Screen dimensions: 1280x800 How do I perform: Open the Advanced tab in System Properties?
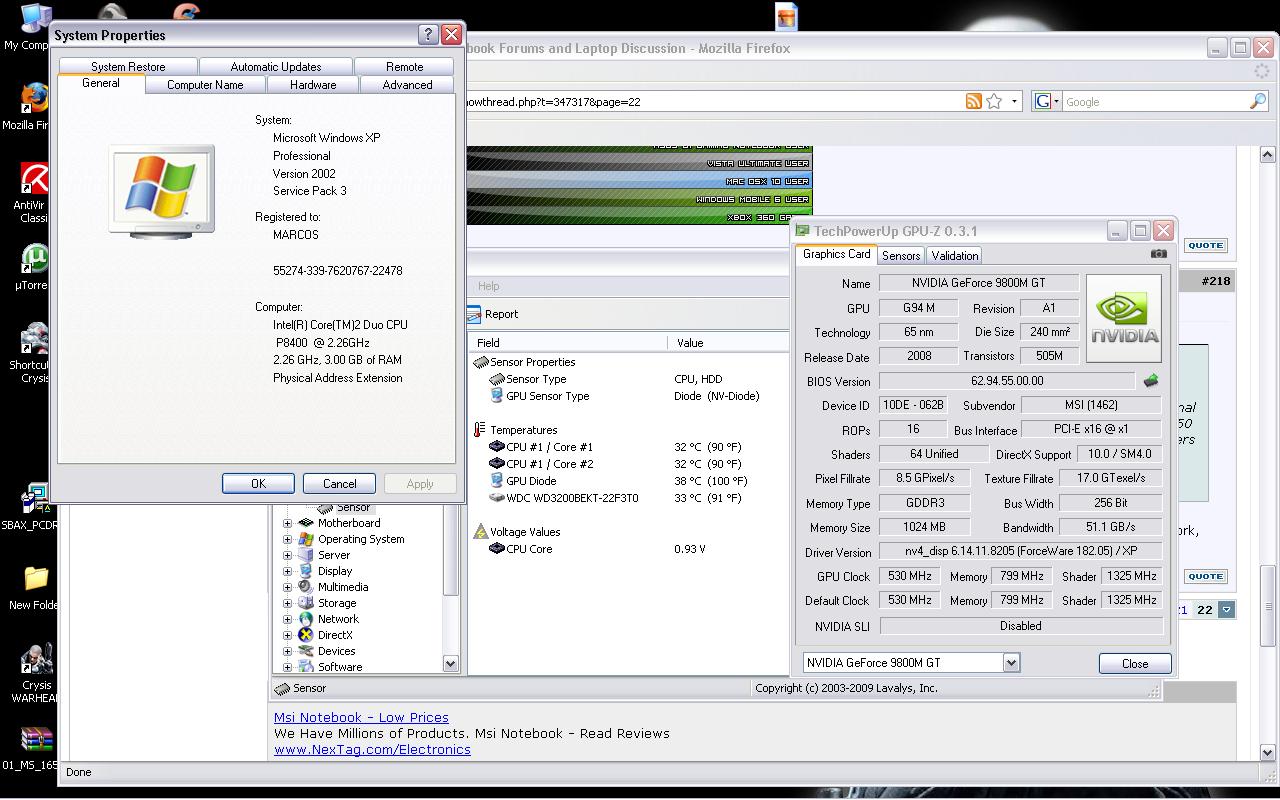point(408,85)
